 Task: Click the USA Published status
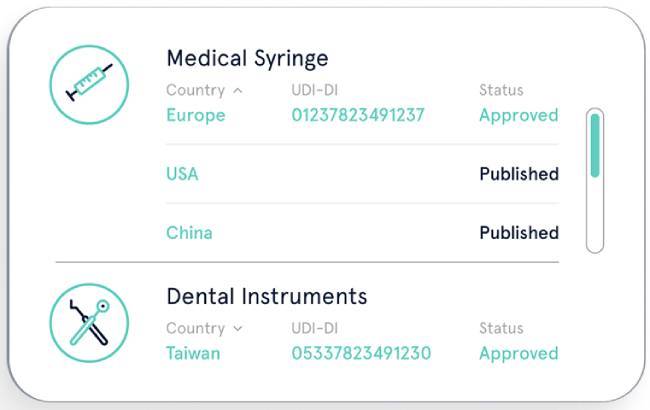click(518, 174)
